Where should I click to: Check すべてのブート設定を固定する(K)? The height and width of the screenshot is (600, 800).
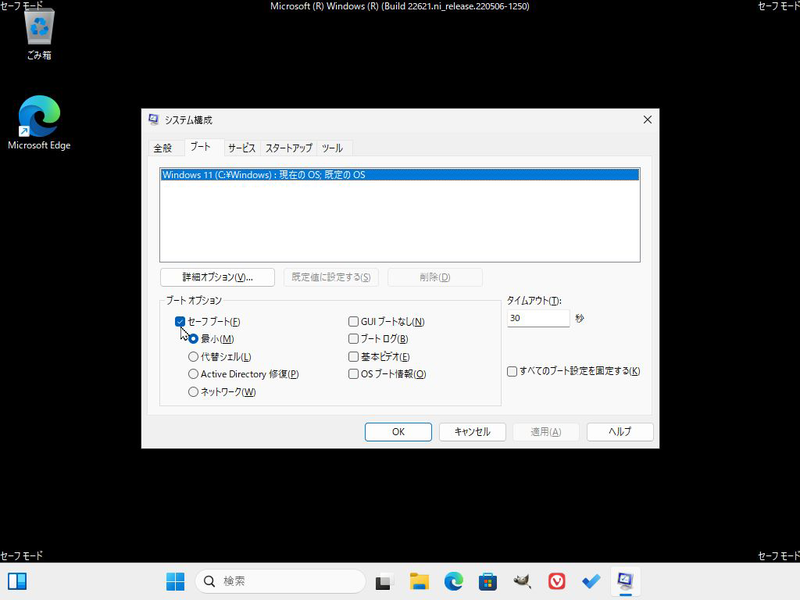[x=512, y=371]
